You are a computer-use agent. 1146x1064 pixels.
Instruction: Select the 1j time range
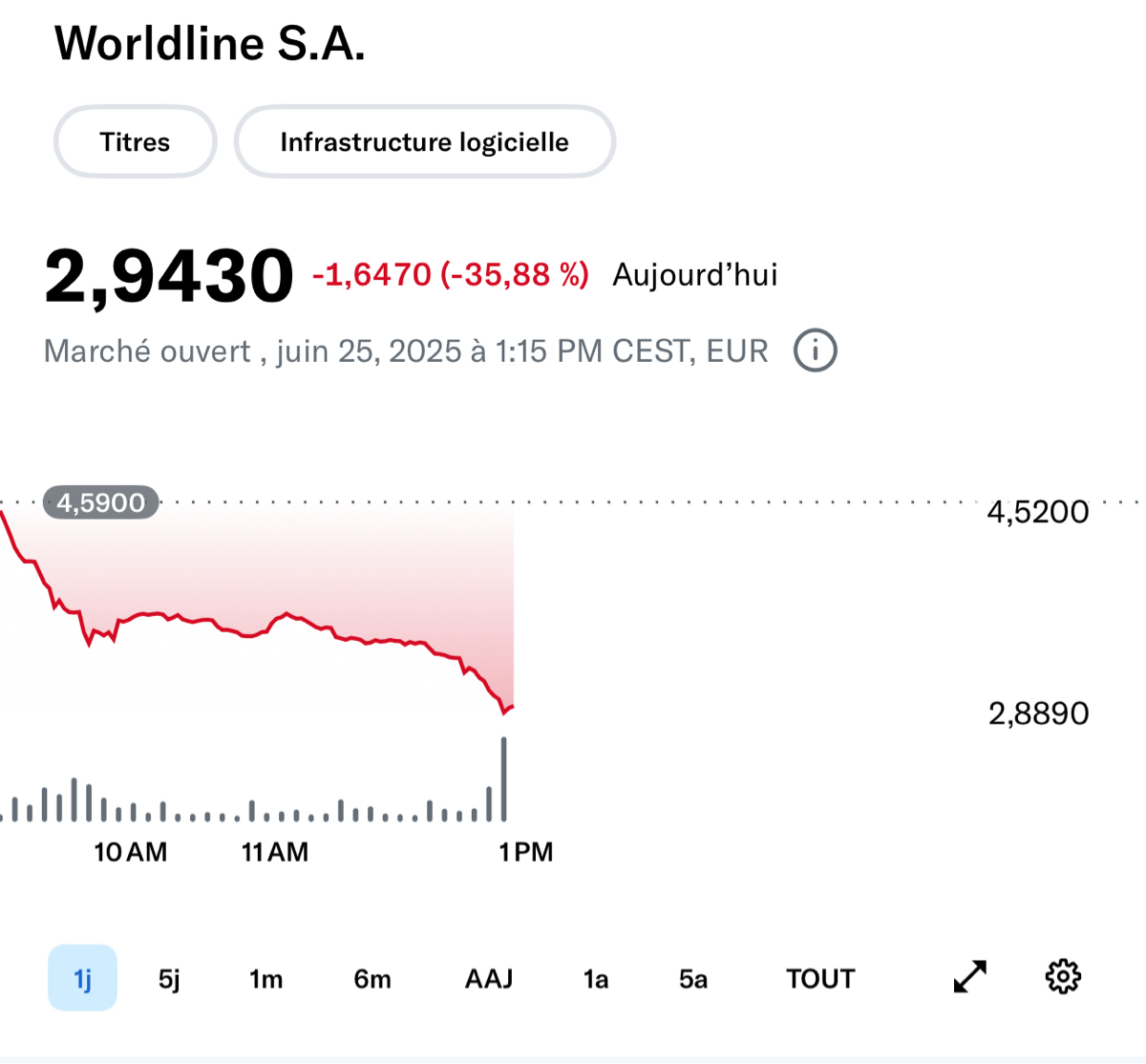(83, 978)
